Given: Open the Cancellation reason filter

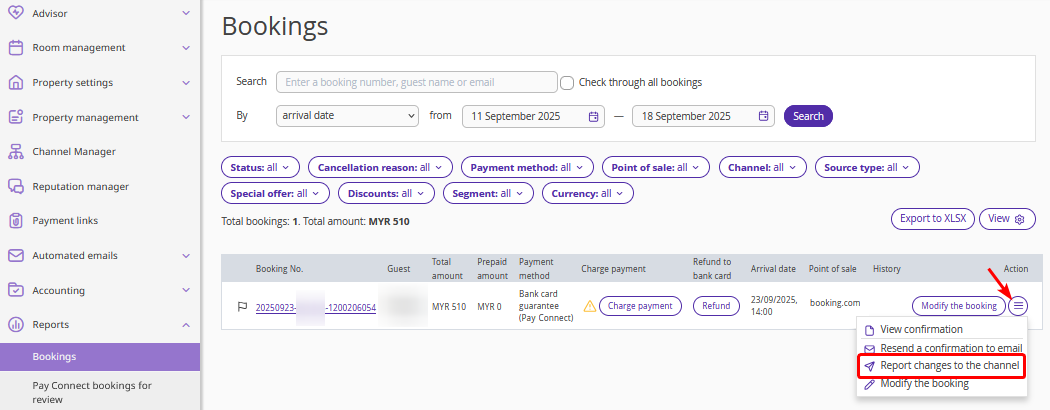Looking at the screenshot, I should (380, 167).
